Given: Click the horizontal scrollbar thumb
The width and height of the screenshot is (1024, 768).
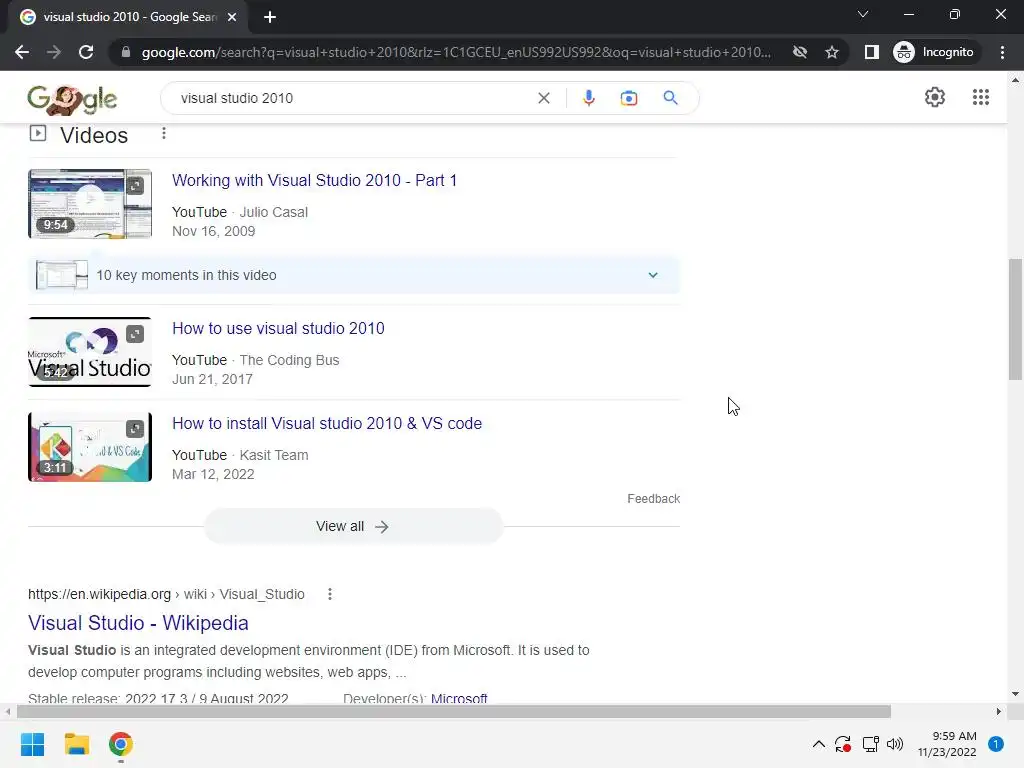Looking at the screenshot, I should pyautogui.click(x=454, y=711).
